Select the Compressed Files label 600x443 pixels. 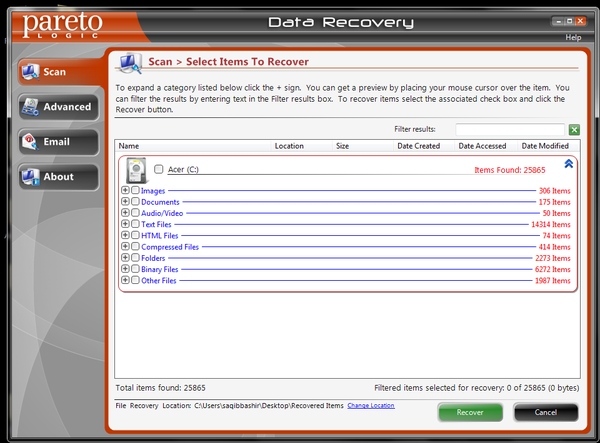pyautogui.click(x=170, y=247)
